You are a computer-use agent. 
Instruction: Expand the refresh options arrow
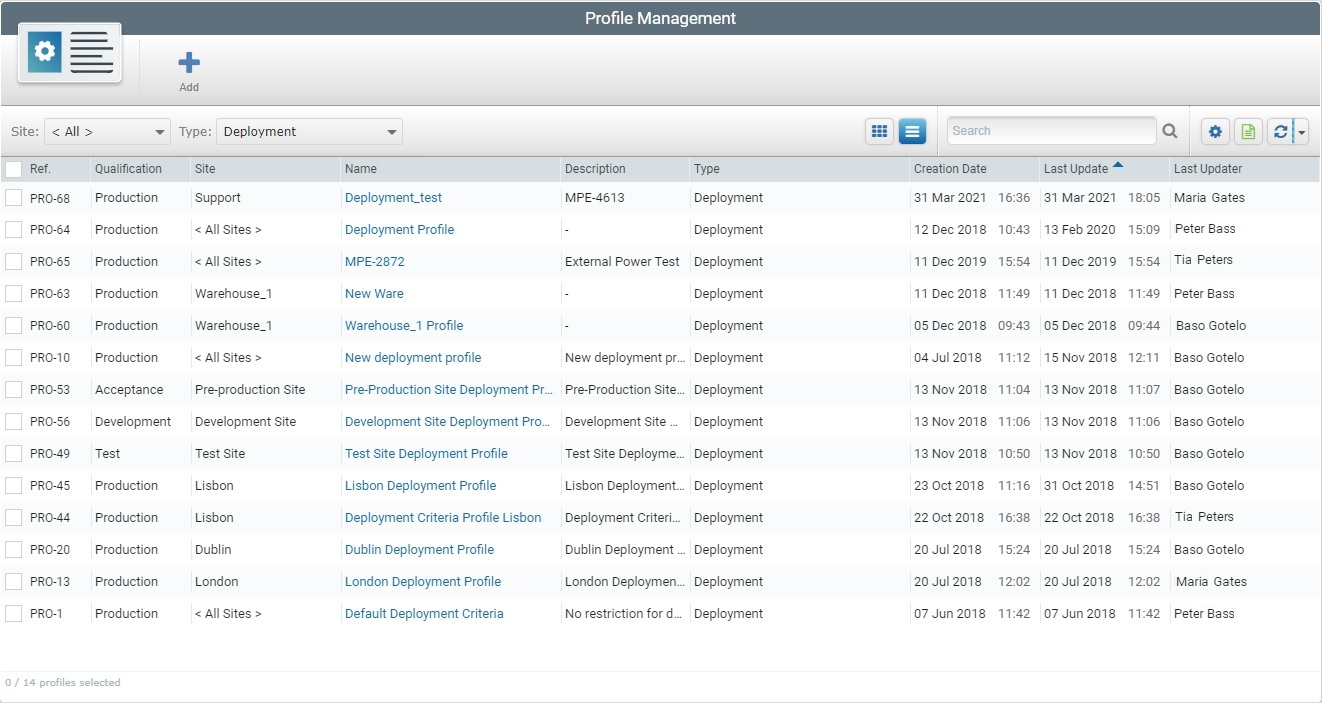1299,131
